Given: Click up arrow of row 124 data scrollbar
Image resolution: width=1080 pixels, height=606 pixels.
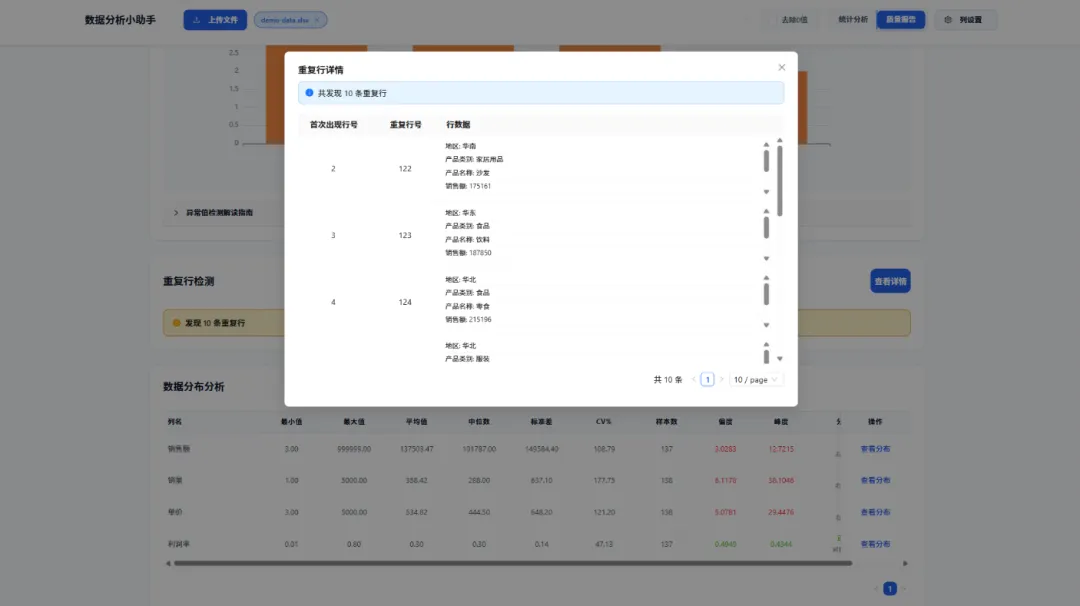Looking at the screenshot, I should (x=766, y=278).
